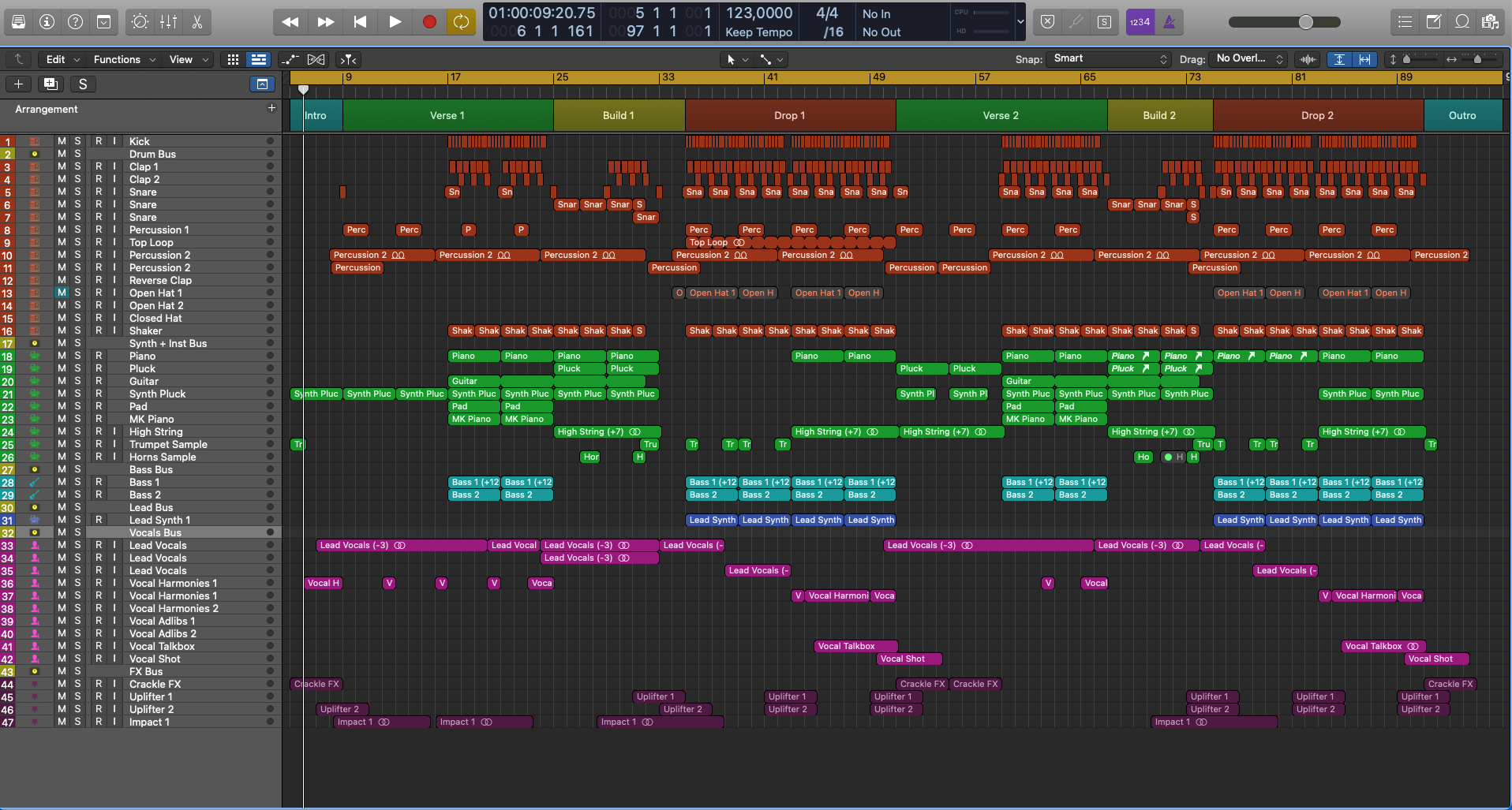The image size is (1512, 810).
Task: Go to beginning of project
Action: [x=360, y=22]
